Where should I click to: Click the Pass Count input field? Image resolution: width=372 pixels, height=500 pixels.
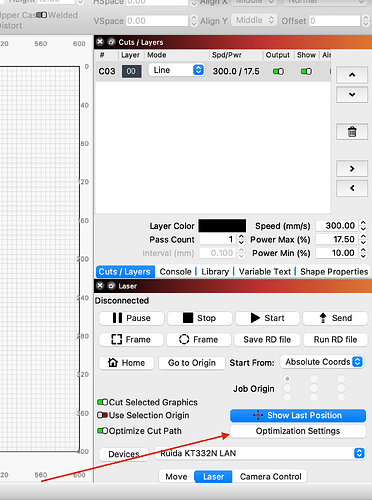click(x=218, y=239)
